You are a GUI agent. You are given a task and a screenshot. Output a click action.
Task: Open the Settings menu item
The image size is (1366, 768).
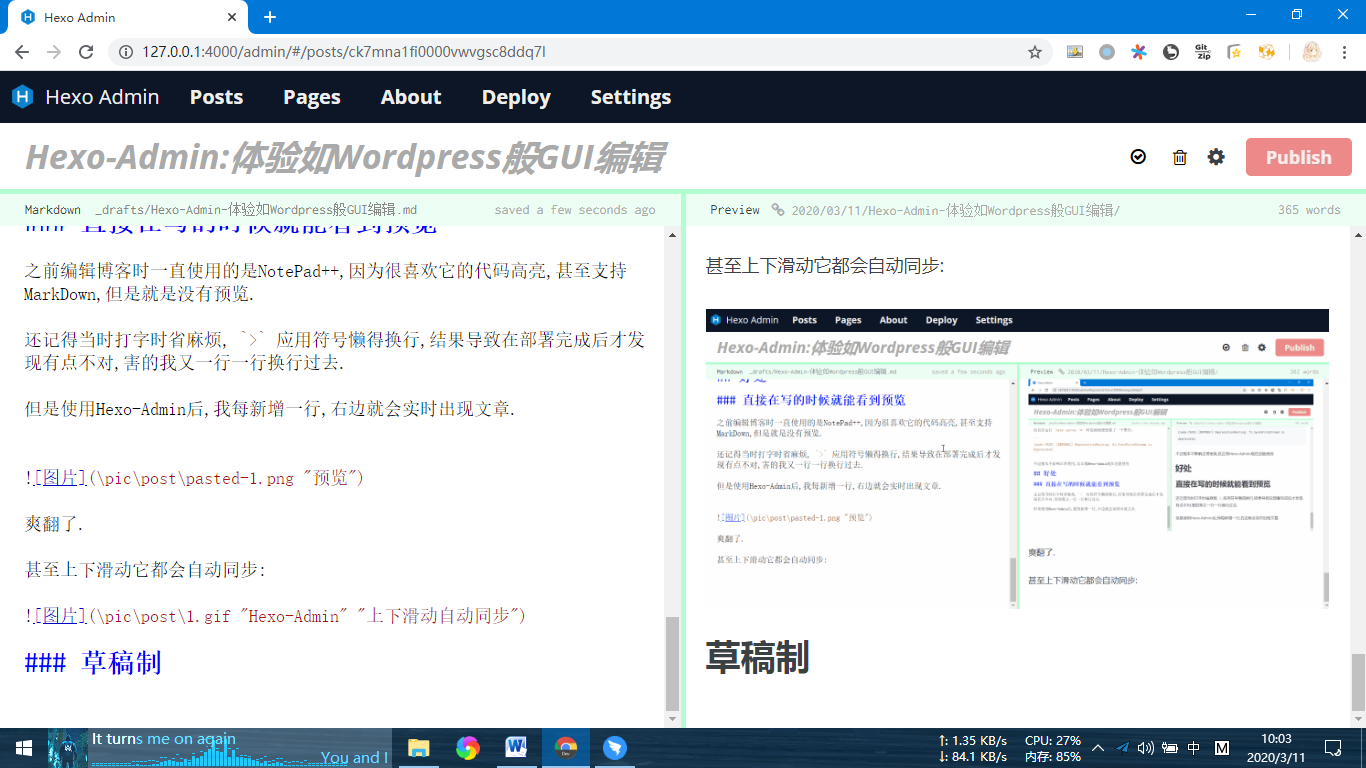[x=631, y=97]
